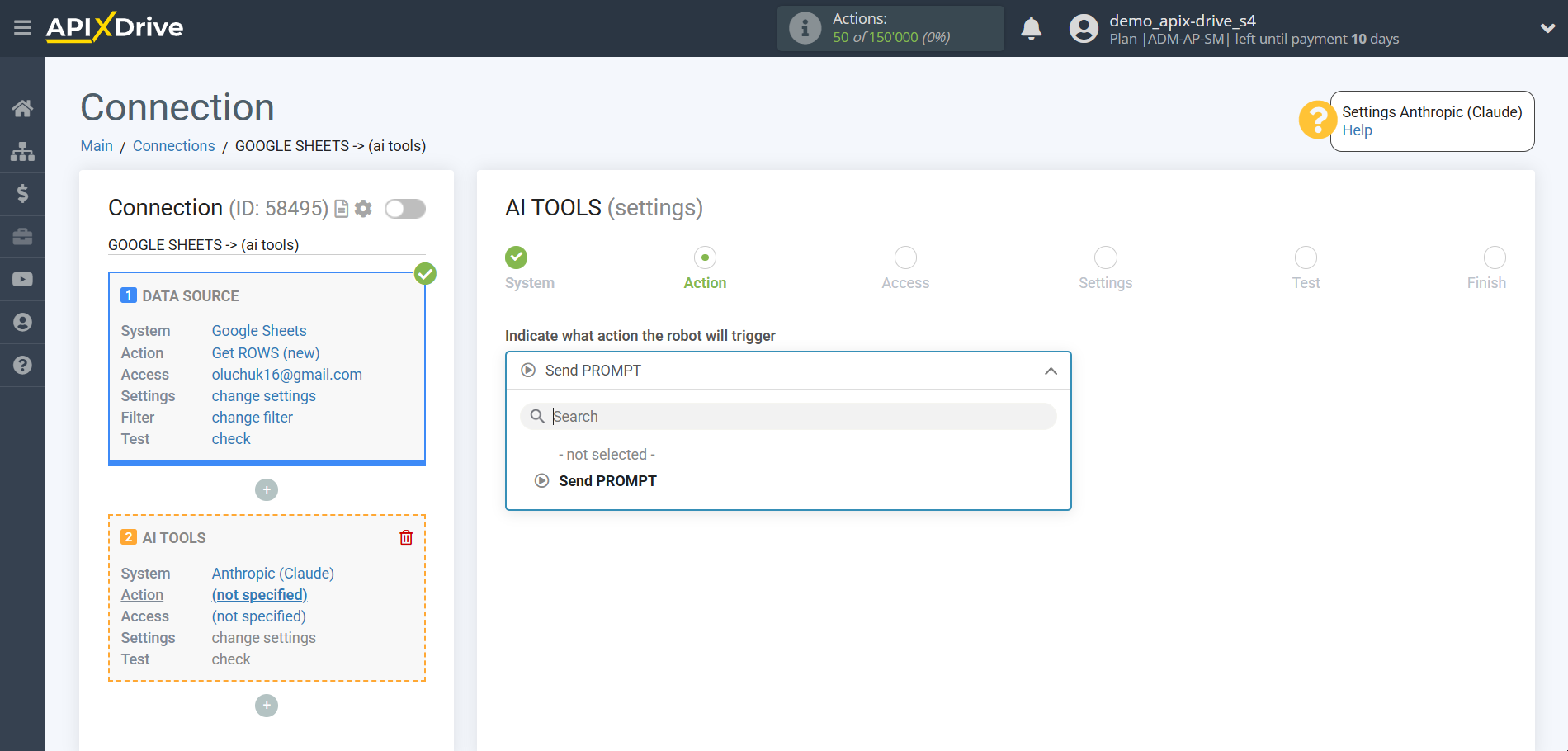Open the video tutorials sidebar icon
The image size is (1568, 751).
(x=22, y=280)
